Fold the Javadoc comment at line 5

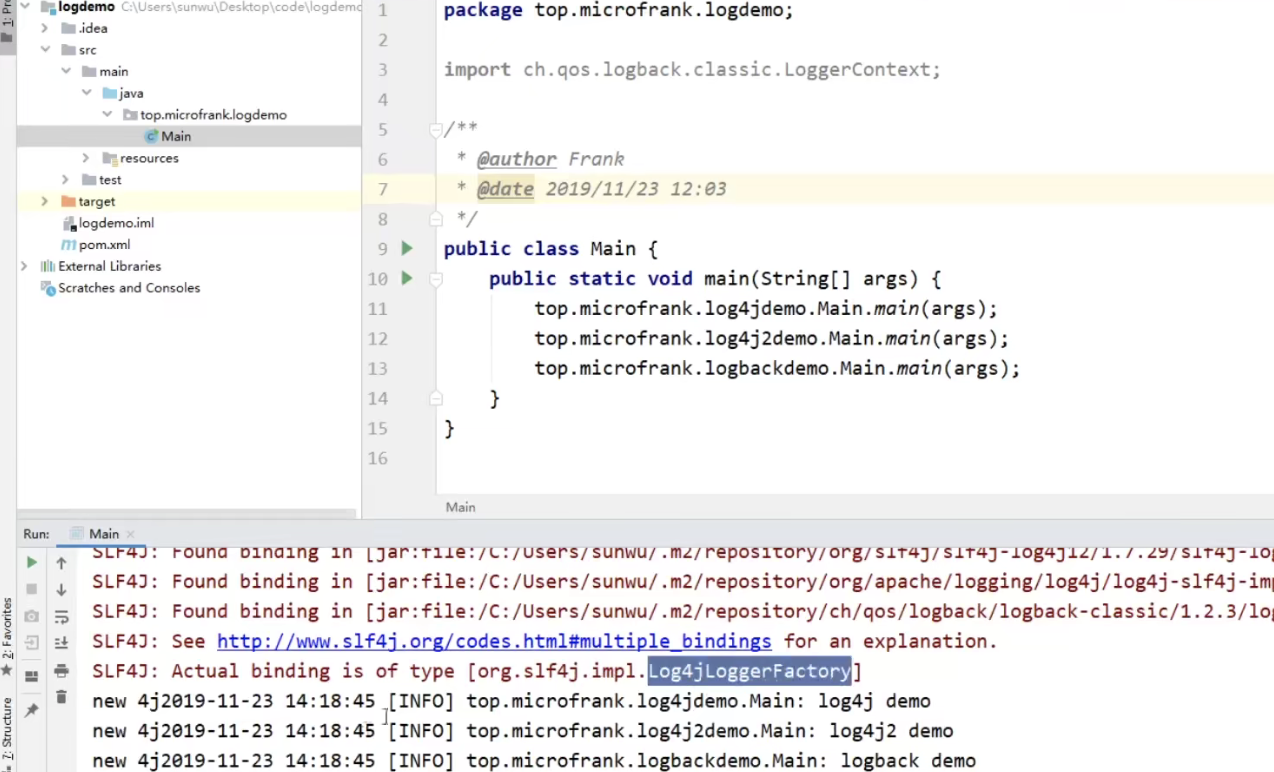point(435,129)
